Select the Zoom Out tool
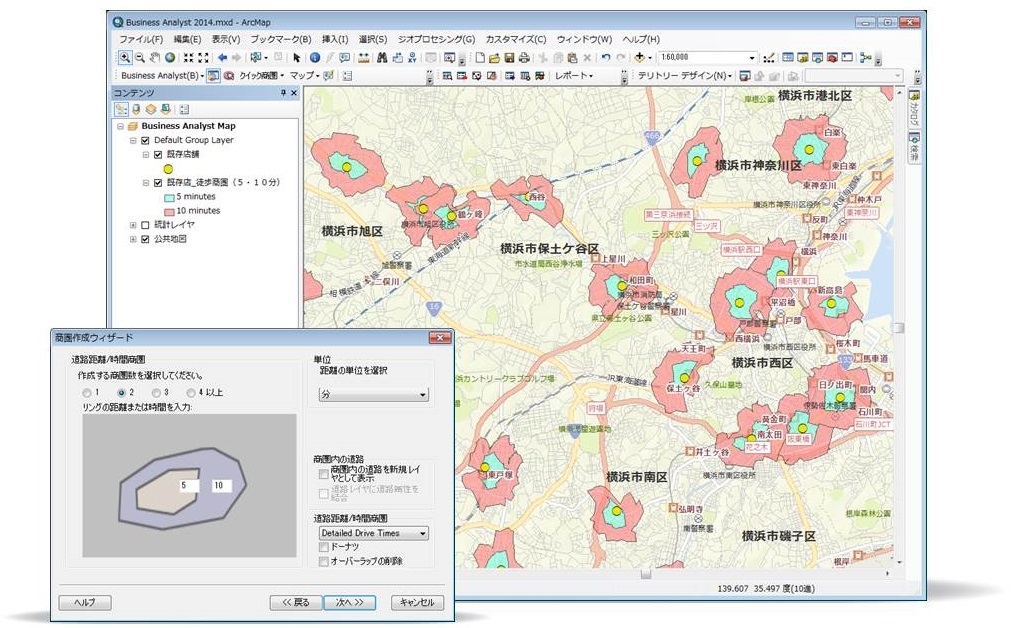The width and height of the screenshot is (1028, 628). click(x=140, y=58)
